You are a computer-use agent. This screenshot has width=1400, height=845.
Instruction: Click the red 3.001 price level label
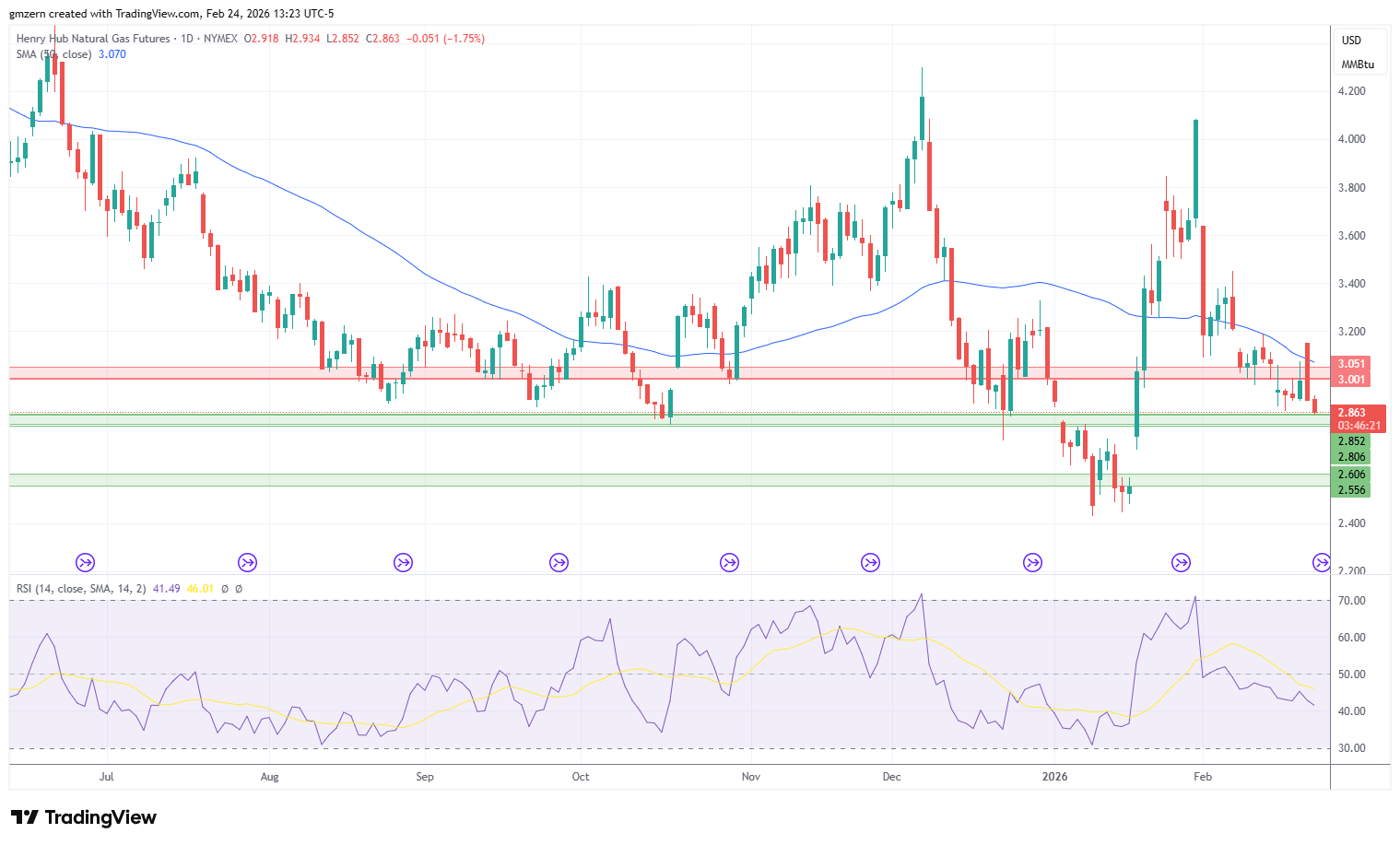1351,380
